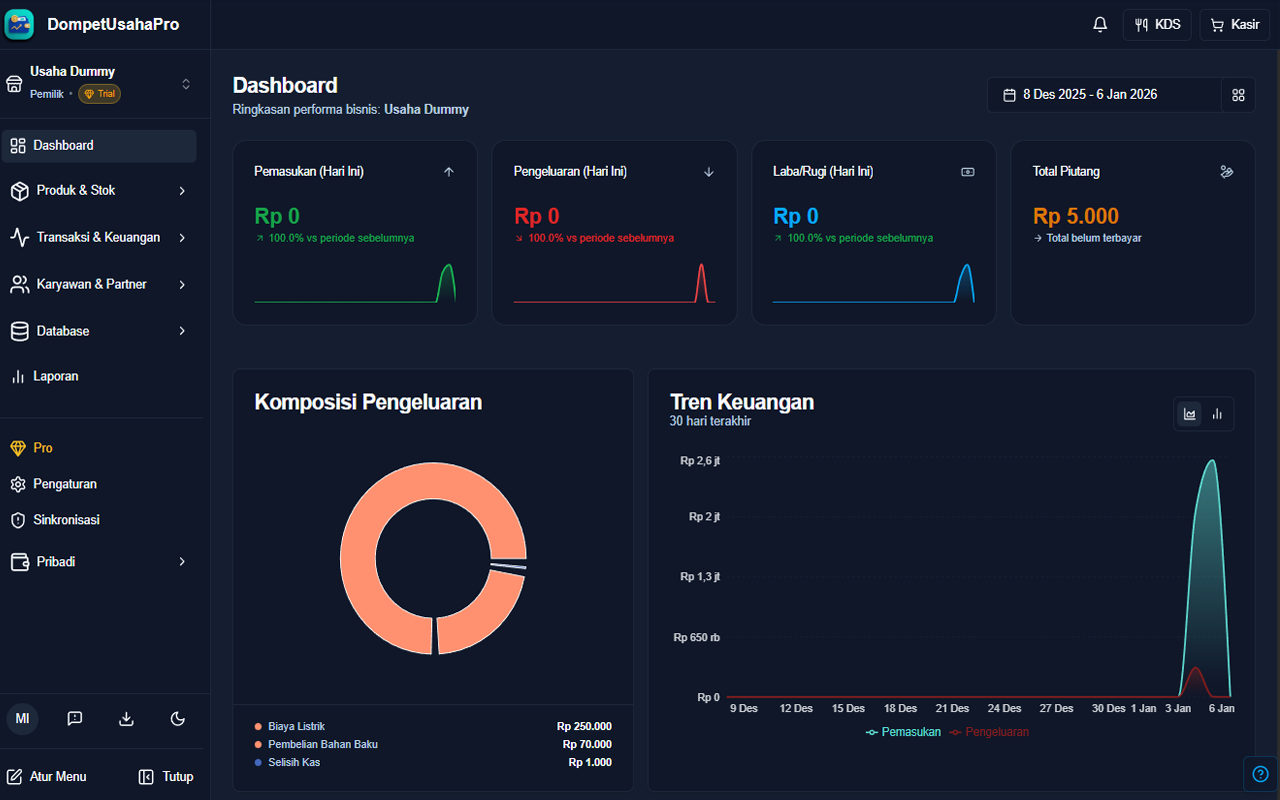Open the feedback chat icon
This screenshot has width=1280, height=800.
[x=74, y=718]
